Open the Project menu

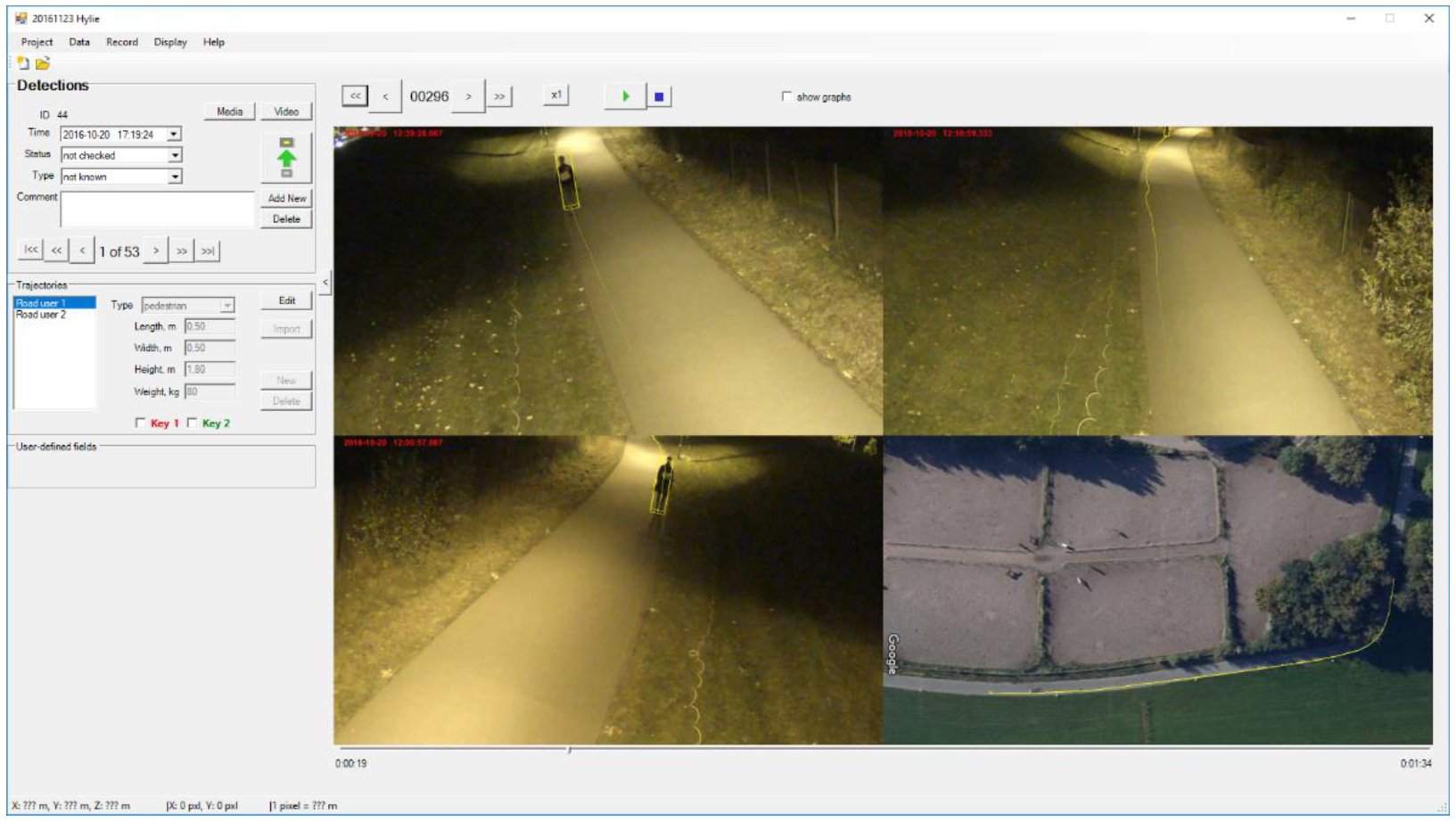click(x=37, y=42)
